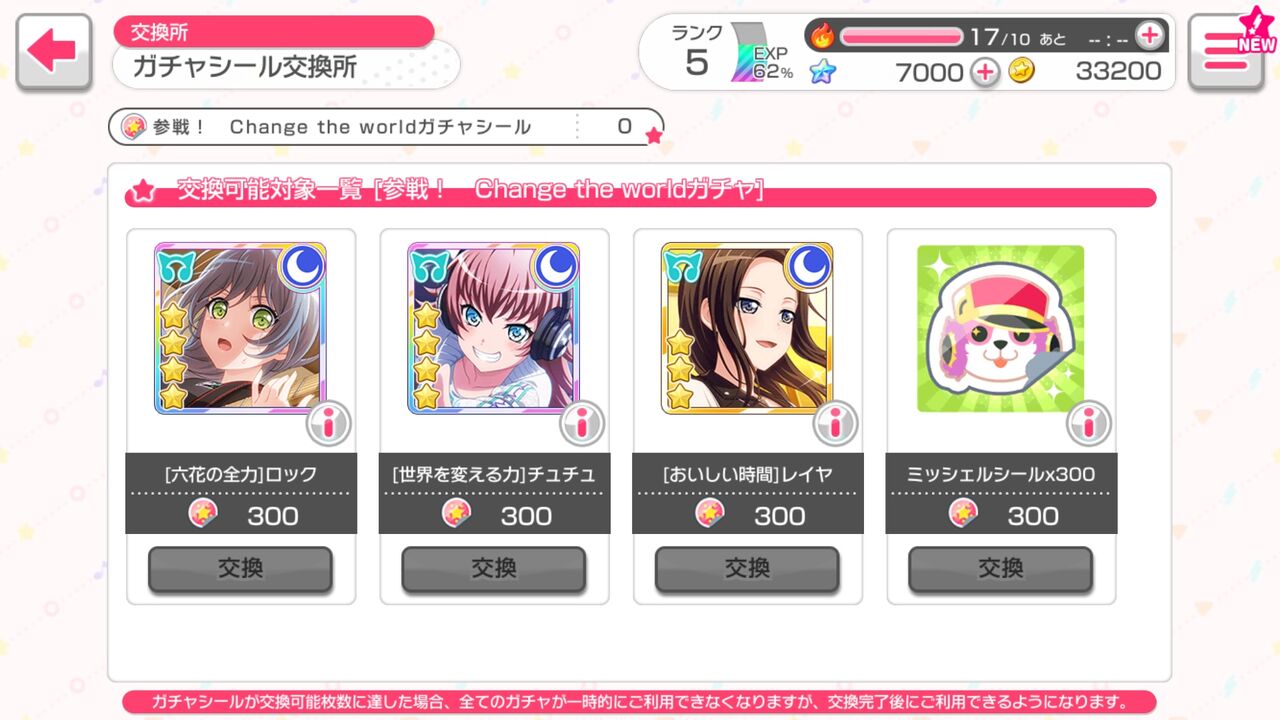Image resolution: width=1280 pixels, height=720 pixels.
Task: Select the レイヤ three-star card thumbnail
Action: (747, 328)
